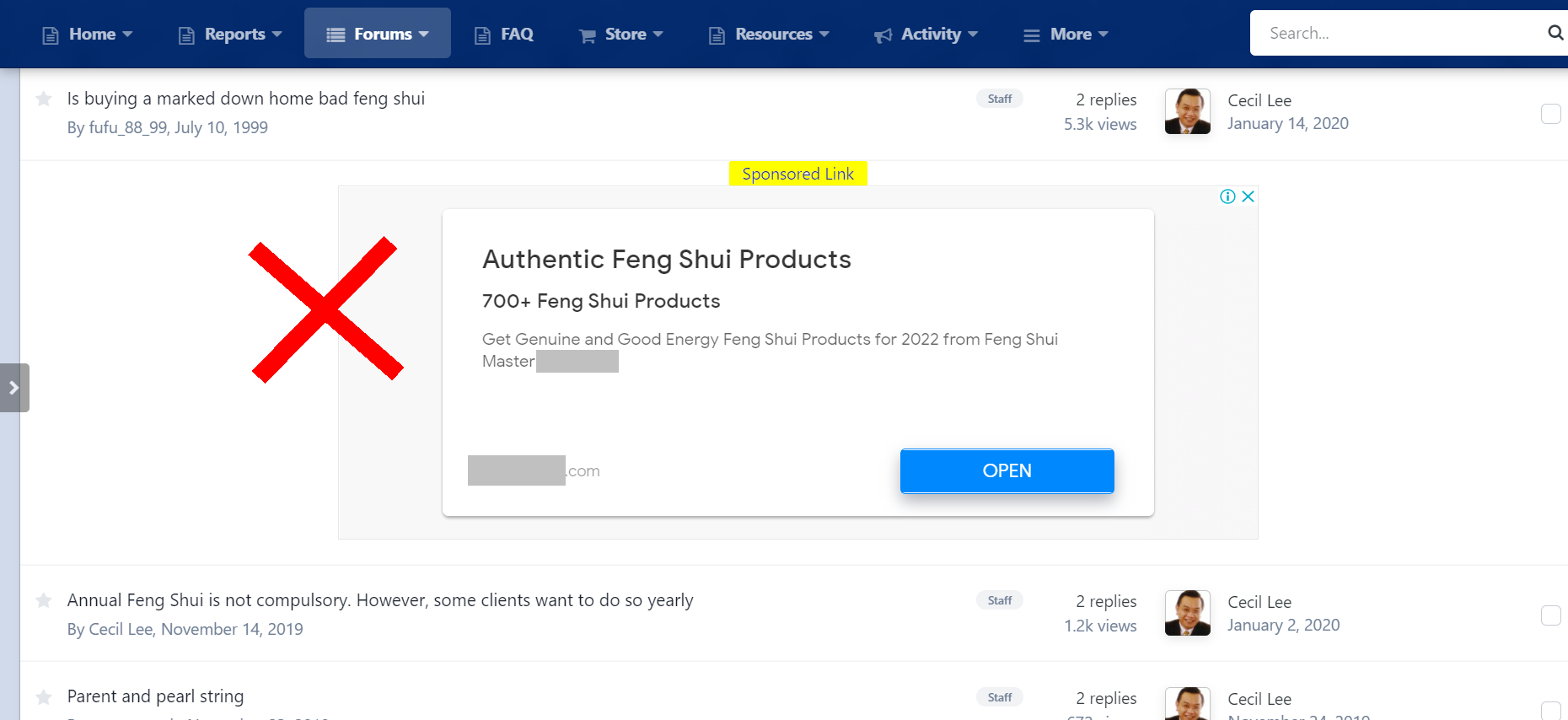Star the Annual Feng Shui topic
Screen dimensions: 1568x720
pyautogui.click(x=44, y=600)
